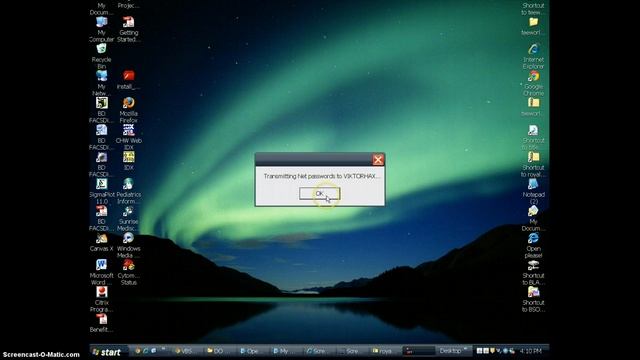640x360 pixels.
Task: Click the Transmitting Net passwords to VIKTORHAX message
Action: tap(322, 176)
